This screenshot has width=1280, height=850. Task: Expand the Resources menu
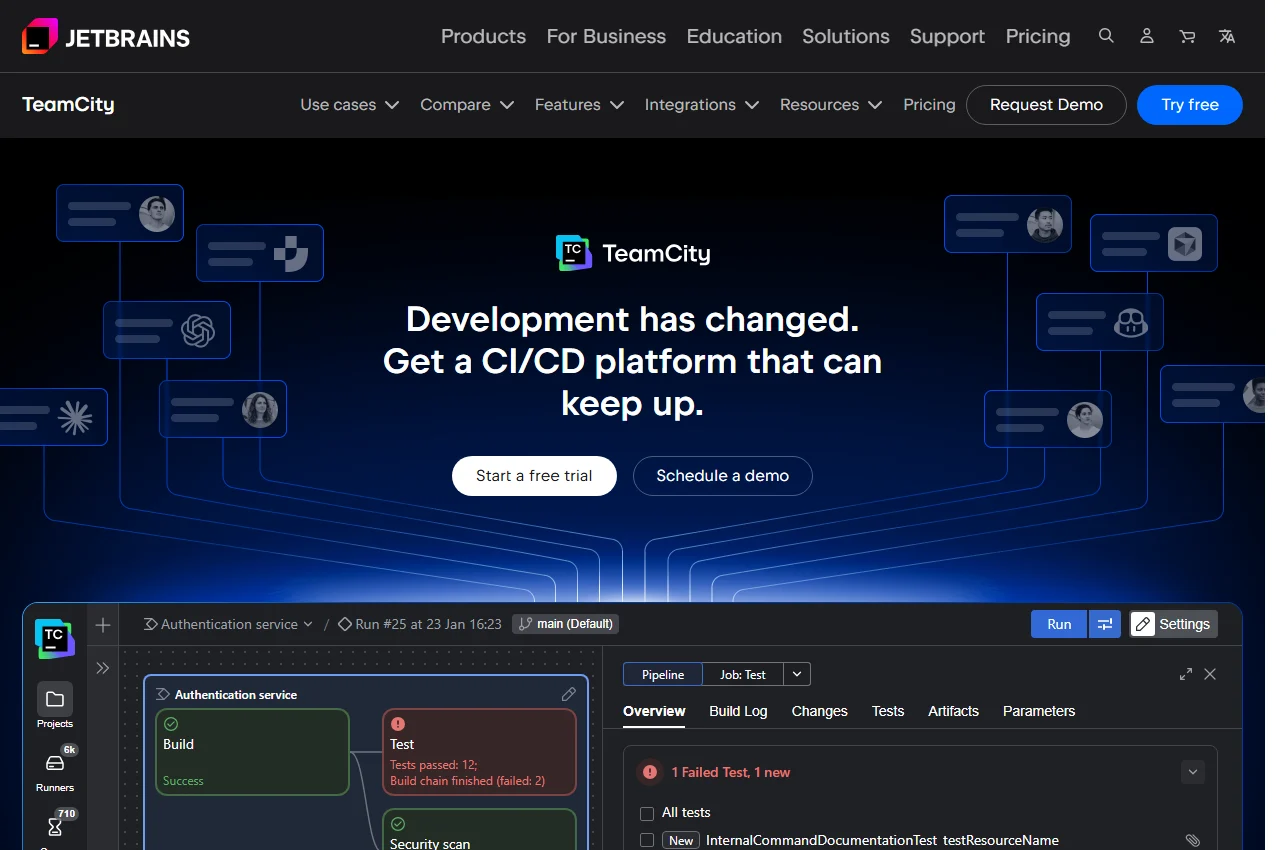(x=831, y=105)
